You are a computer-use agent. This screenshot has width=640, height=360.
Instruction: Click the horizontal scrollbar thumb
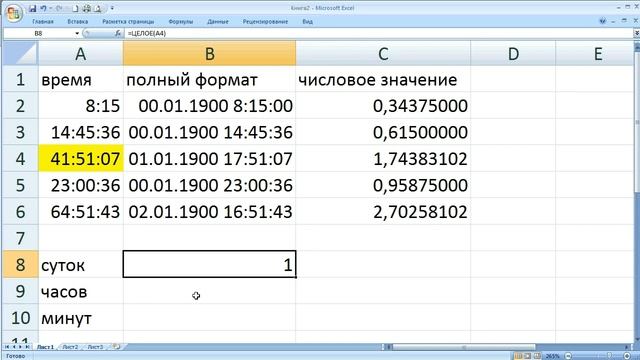click(463, 347)
